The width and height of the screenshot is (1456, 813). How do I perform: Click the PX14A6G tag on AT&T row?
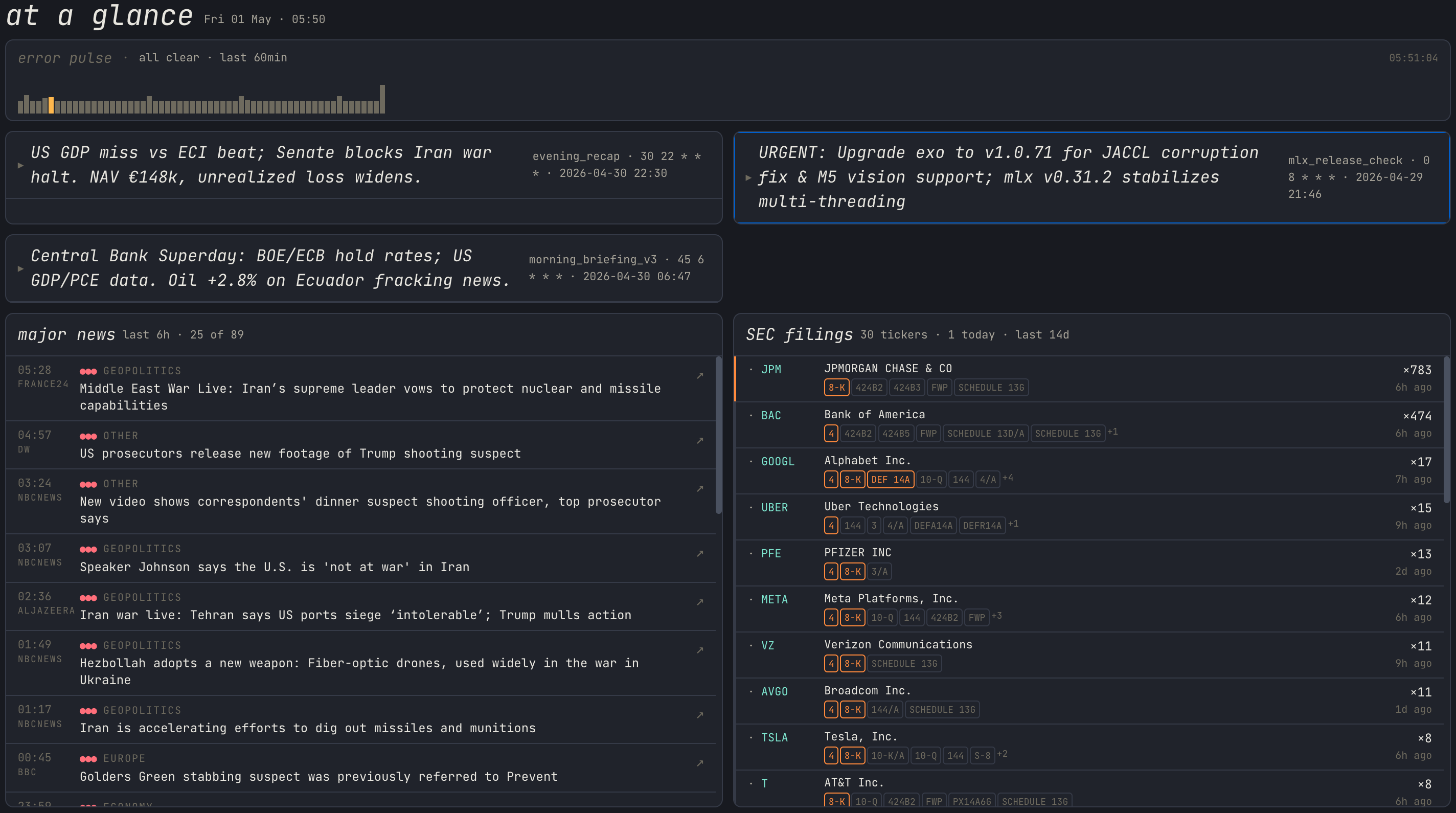click(x=972, y=801)
